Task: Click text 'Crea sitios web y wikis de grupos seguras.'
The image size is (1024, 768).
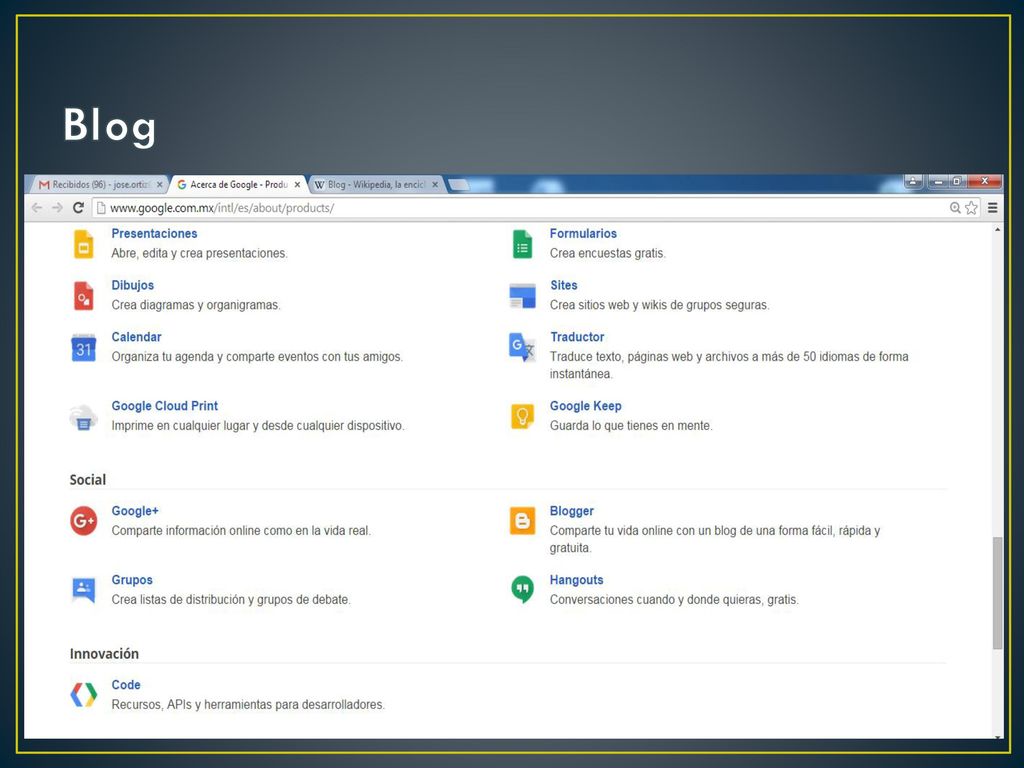Action: tap(660, 305)
